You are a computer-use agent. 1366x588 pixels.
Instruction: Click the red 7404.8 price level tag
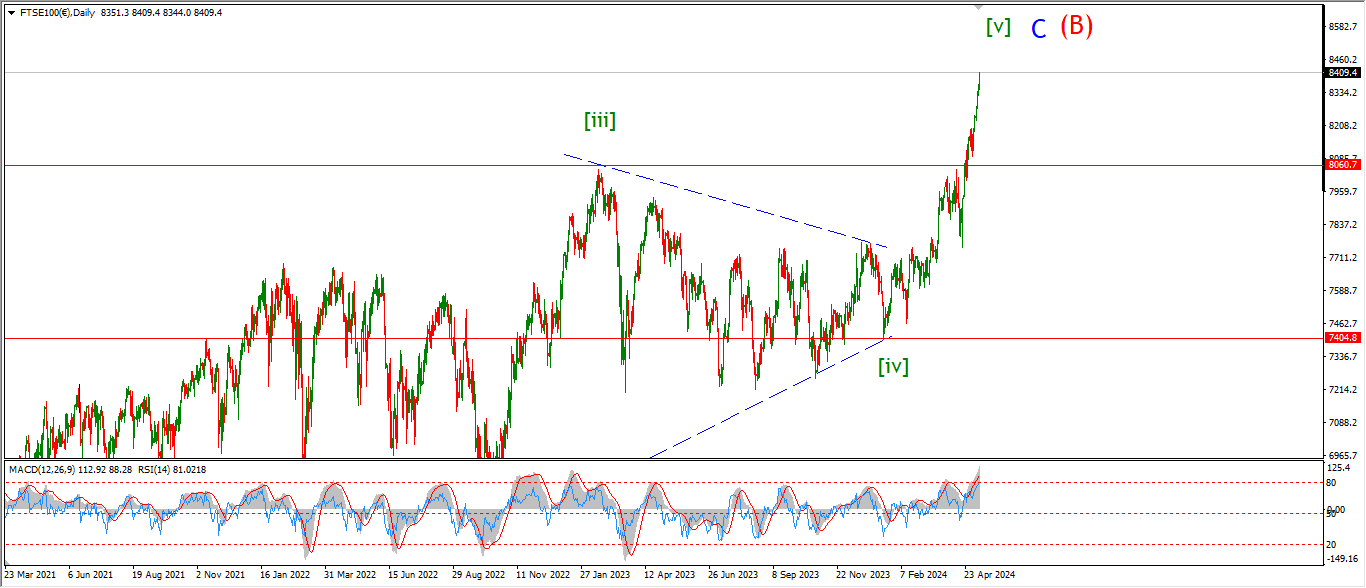coord(1343,338)
